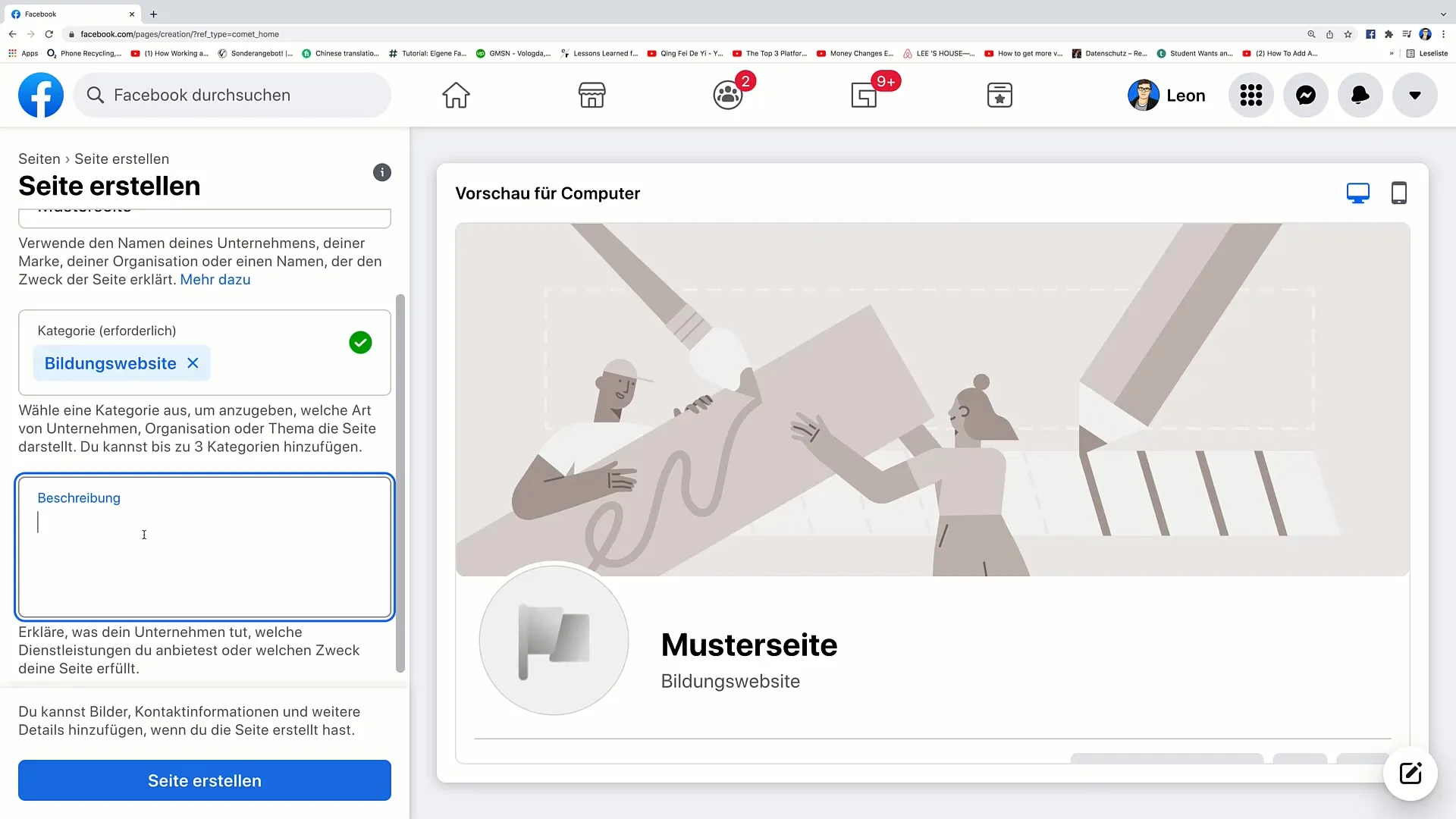1456x819 pixels.
Task: Toggle desktop preview mode
Action: click(x=1358, y=192)
